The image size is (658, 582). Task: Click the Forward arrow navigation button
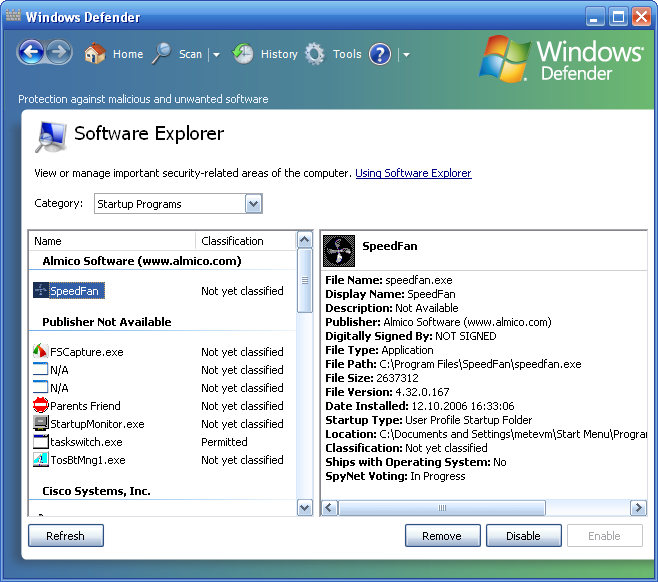(x=59, y=53)
